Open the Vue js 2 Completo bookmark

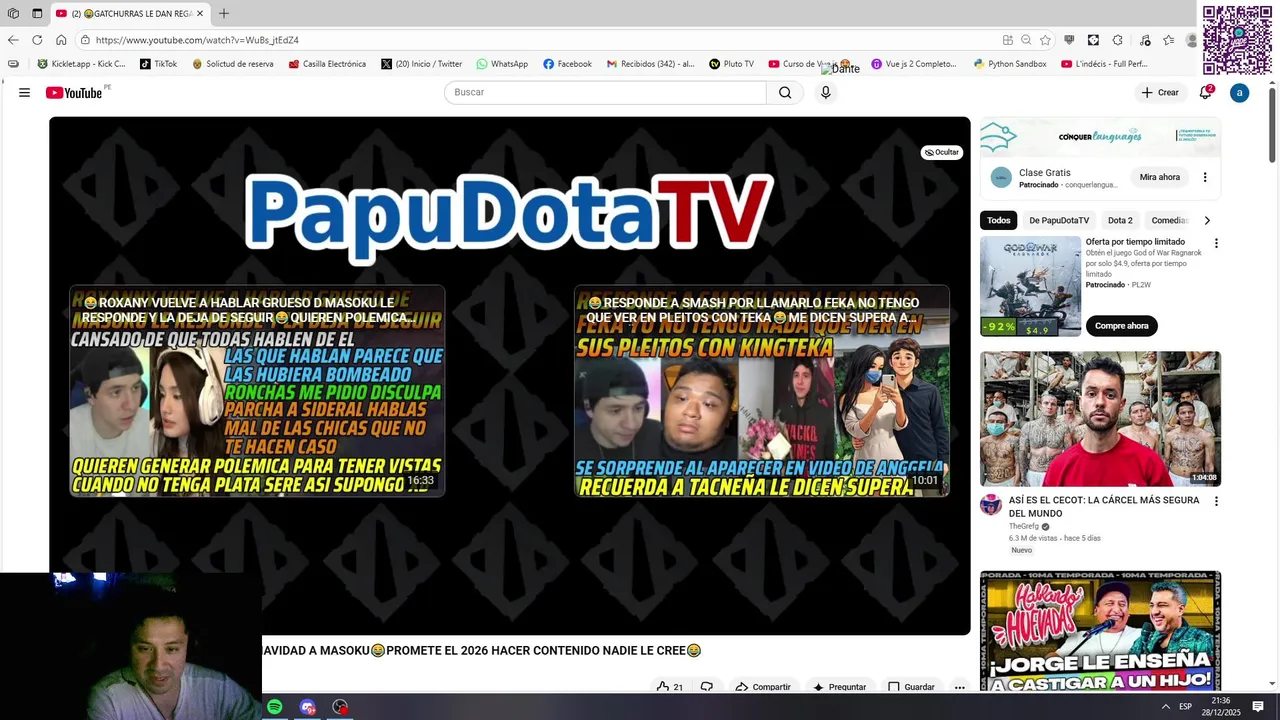[914, 64]
